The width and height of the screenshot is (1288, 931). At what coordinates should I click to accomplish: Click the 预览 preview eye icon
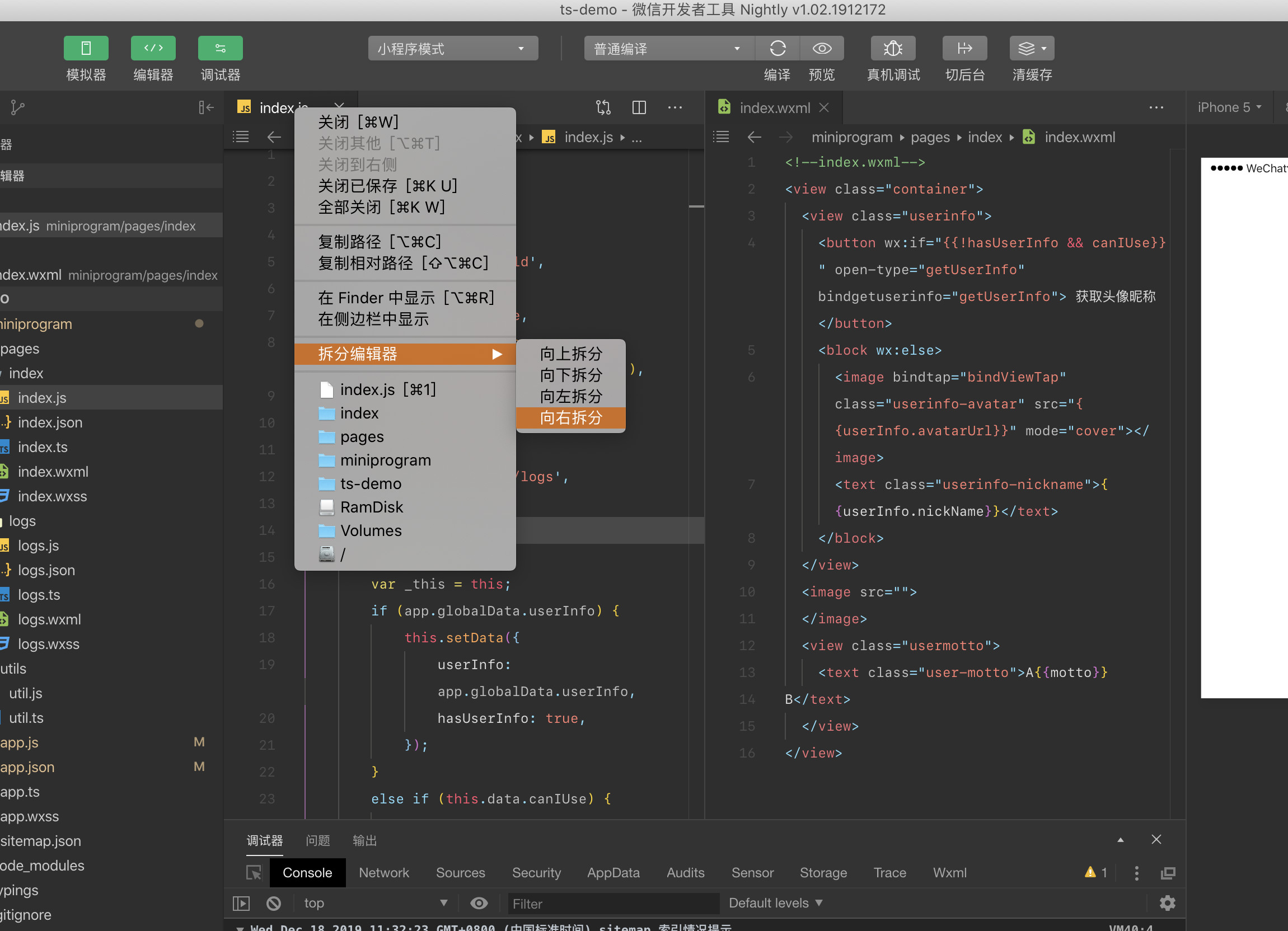[x=822, y=48]
